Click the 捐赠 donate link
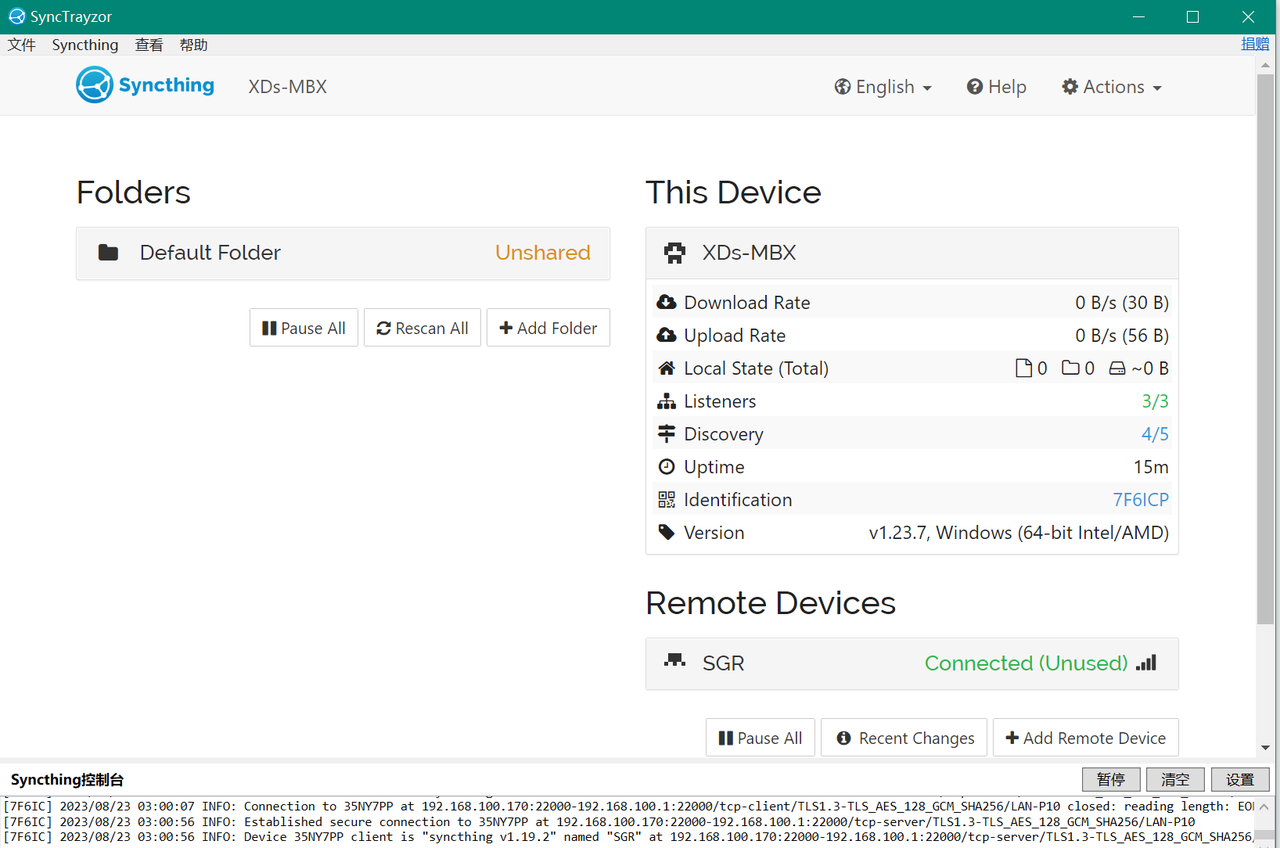Image resolution: width=1280 pixels, height=848 pixels. [1255, 43]
